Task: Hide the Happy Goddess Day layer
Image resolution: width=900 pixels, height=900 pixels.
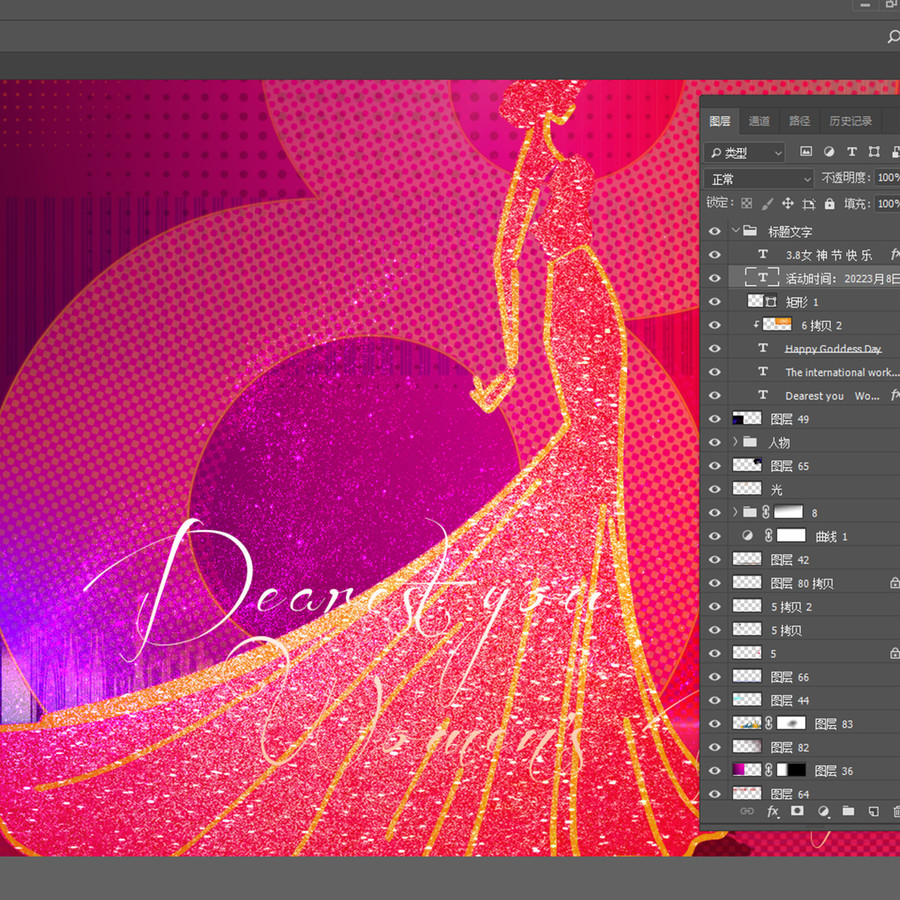Action: pyautogui.click(x=715, y=348)
